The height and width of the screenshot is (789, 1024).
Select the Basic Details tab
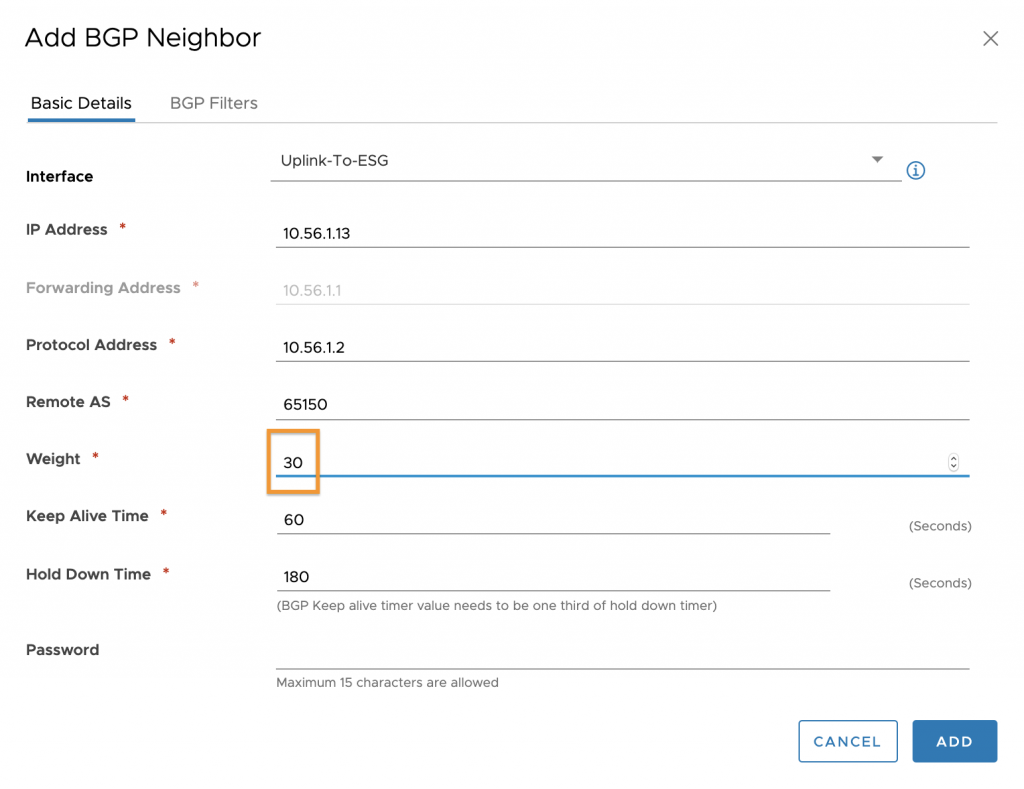(x=81, y=103)
